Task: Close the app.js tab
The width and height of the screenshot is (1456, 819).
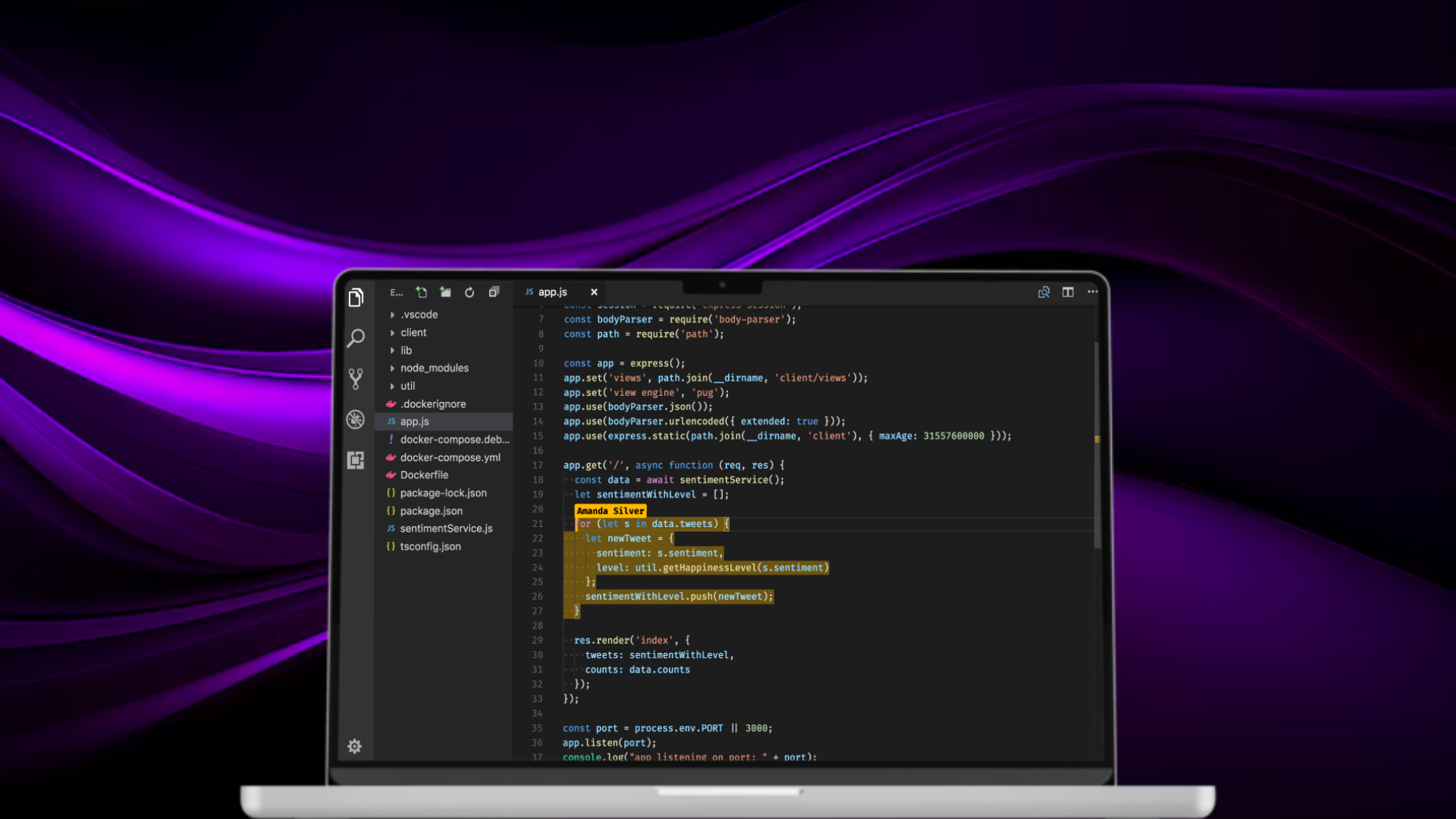Action: pyautogui.click(x=594, y=292)
